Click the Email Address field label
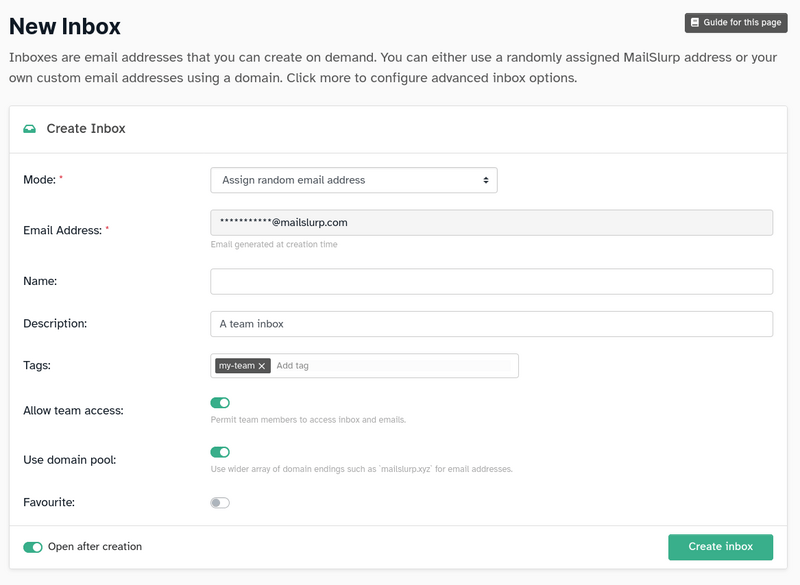The image size is (800, 585). point(62,230)
